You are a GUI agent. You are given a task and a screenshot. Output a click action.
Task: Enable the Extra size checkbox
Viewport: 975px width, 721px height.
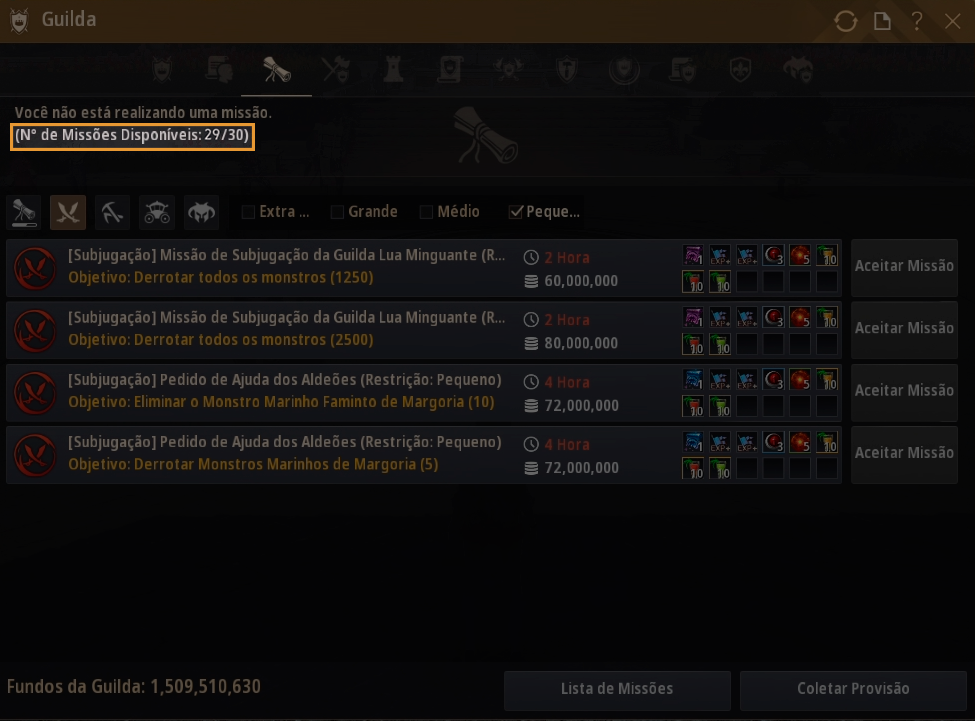(248, 212)
